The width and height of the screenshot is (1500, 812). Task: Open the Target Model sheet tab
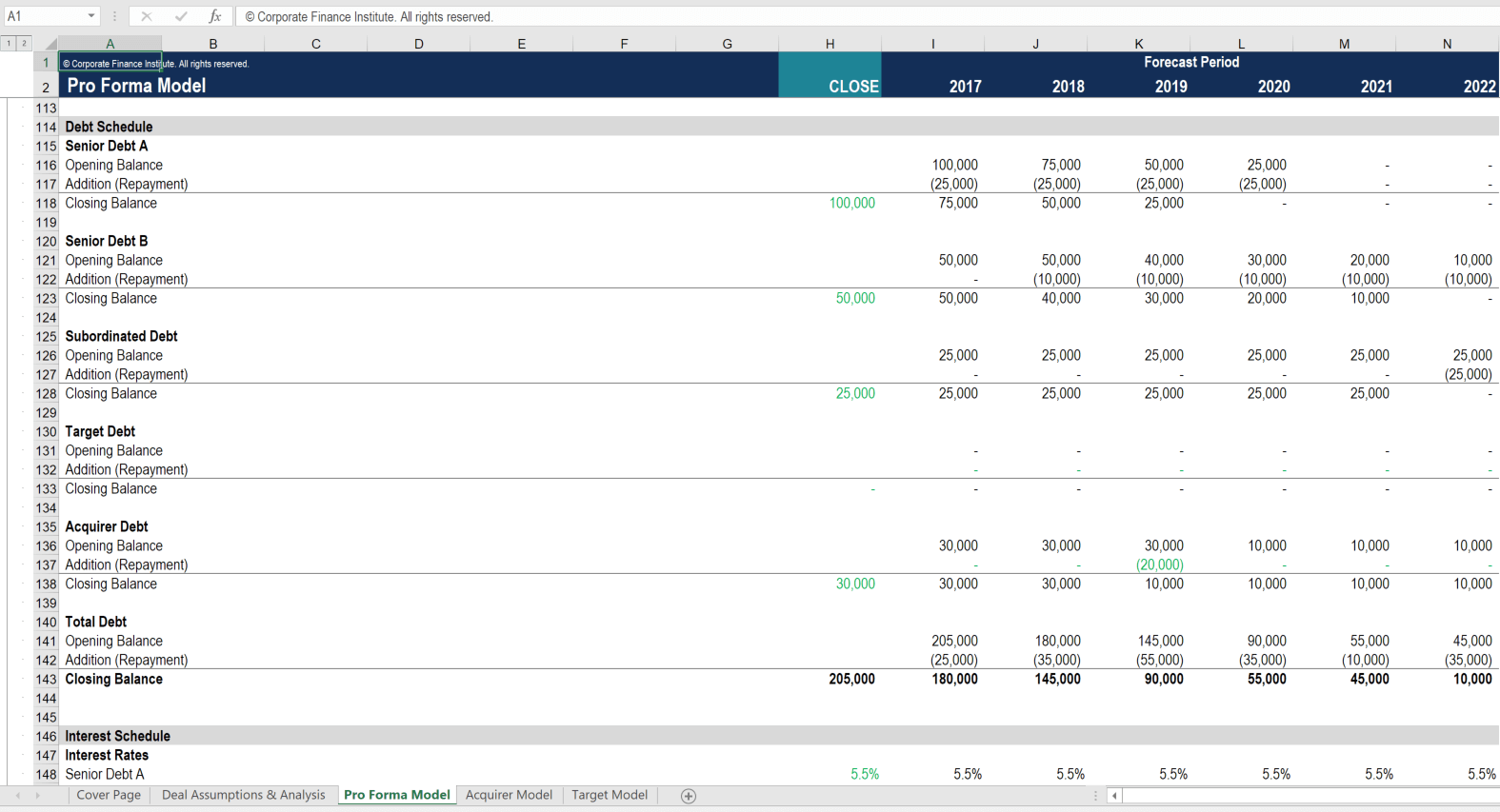(610, 795)
